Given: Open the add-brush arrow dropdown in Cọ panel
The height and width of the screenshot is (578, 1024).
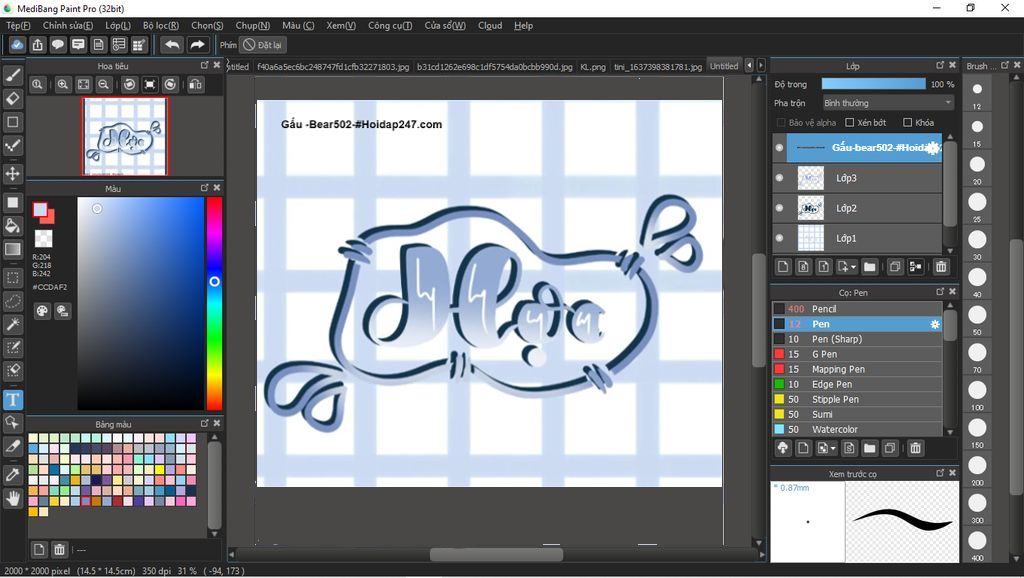Looking at the screenshot, I should click(826, 448).
